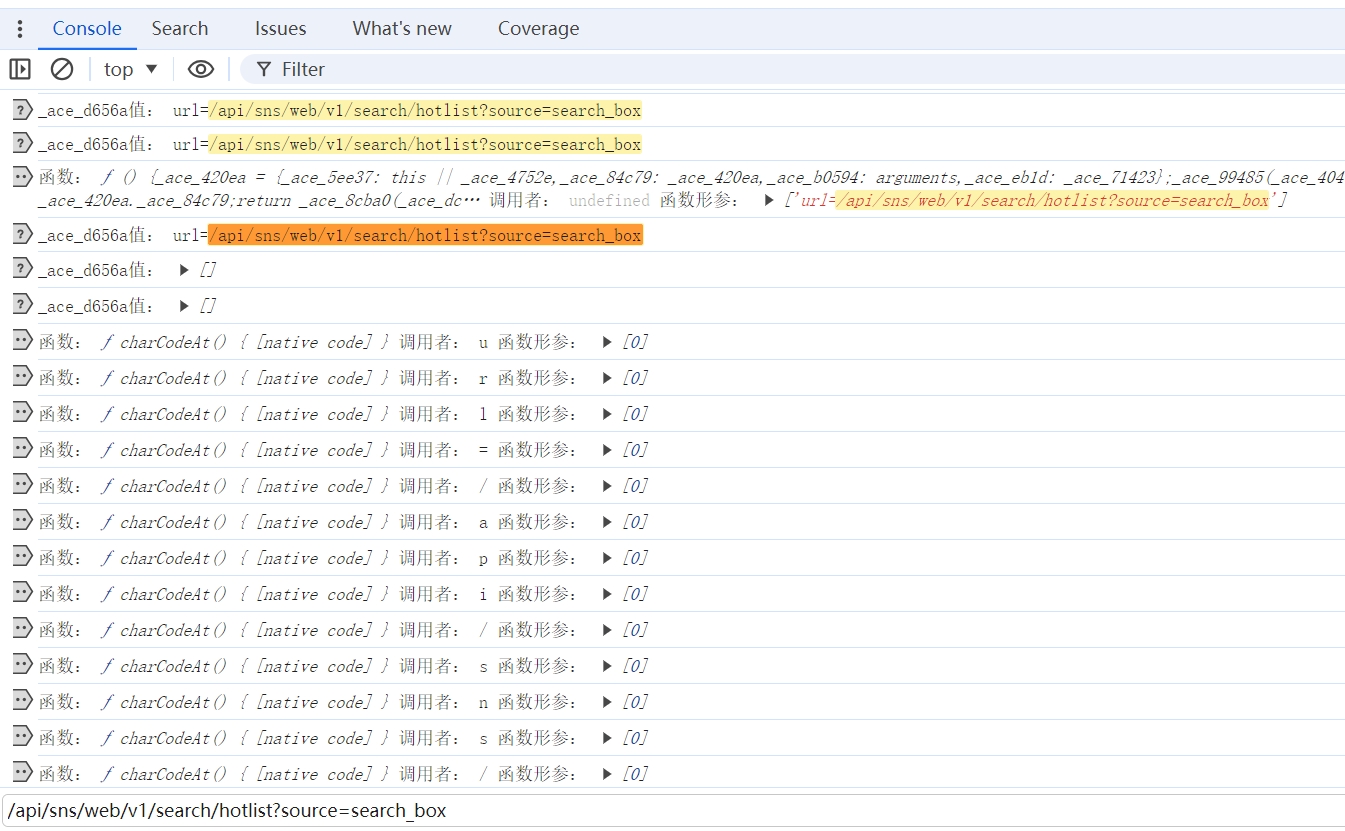Create a live expression with eye icon

[x=201, y=69]
